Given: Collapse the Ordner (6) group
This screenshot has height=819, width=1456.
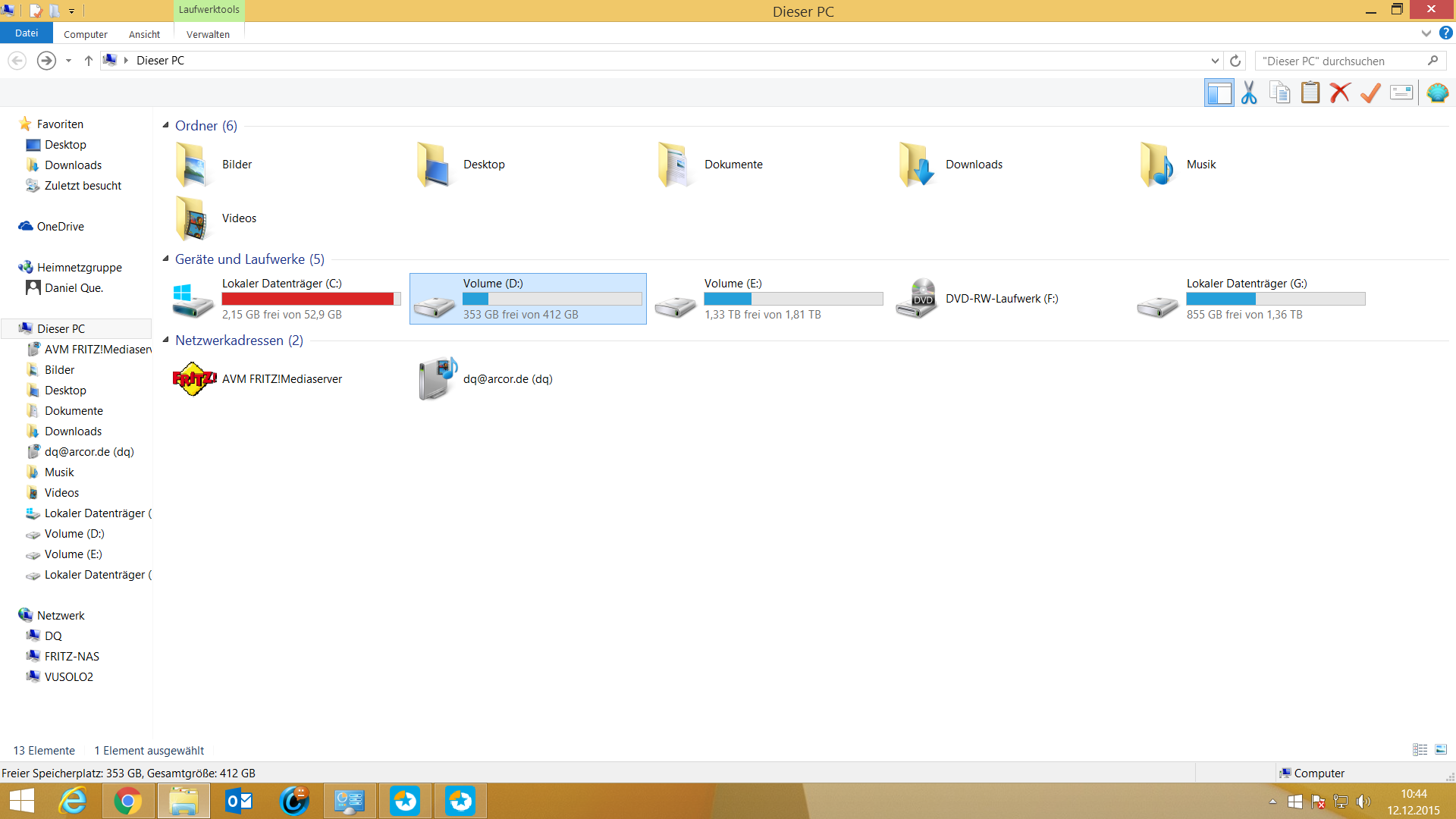Looking at the screenshot, I should (x=165, y=125).
